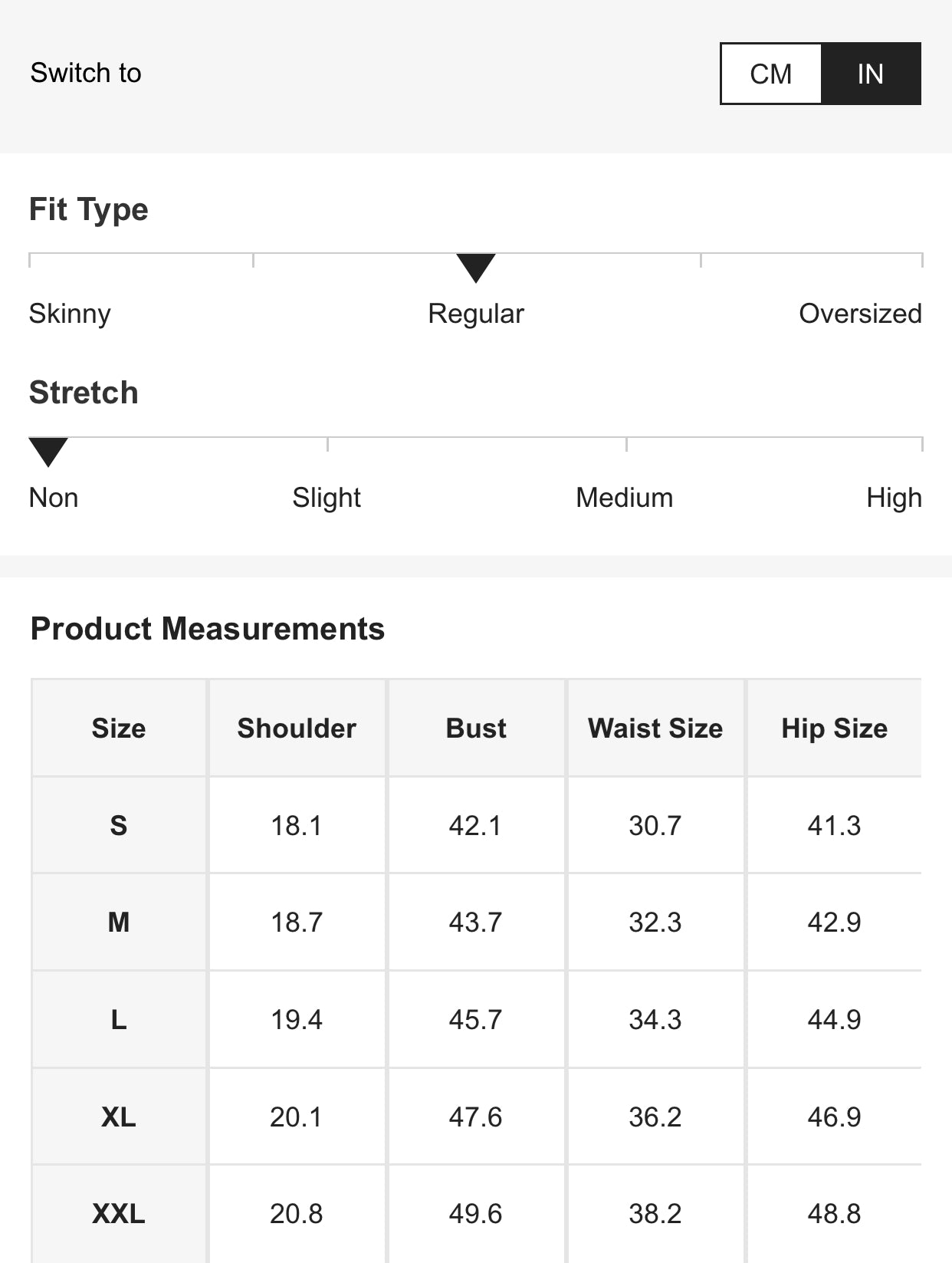Click the Product Measurements heading
This screenshot has width=952, height=1263.
coord(208,629)
